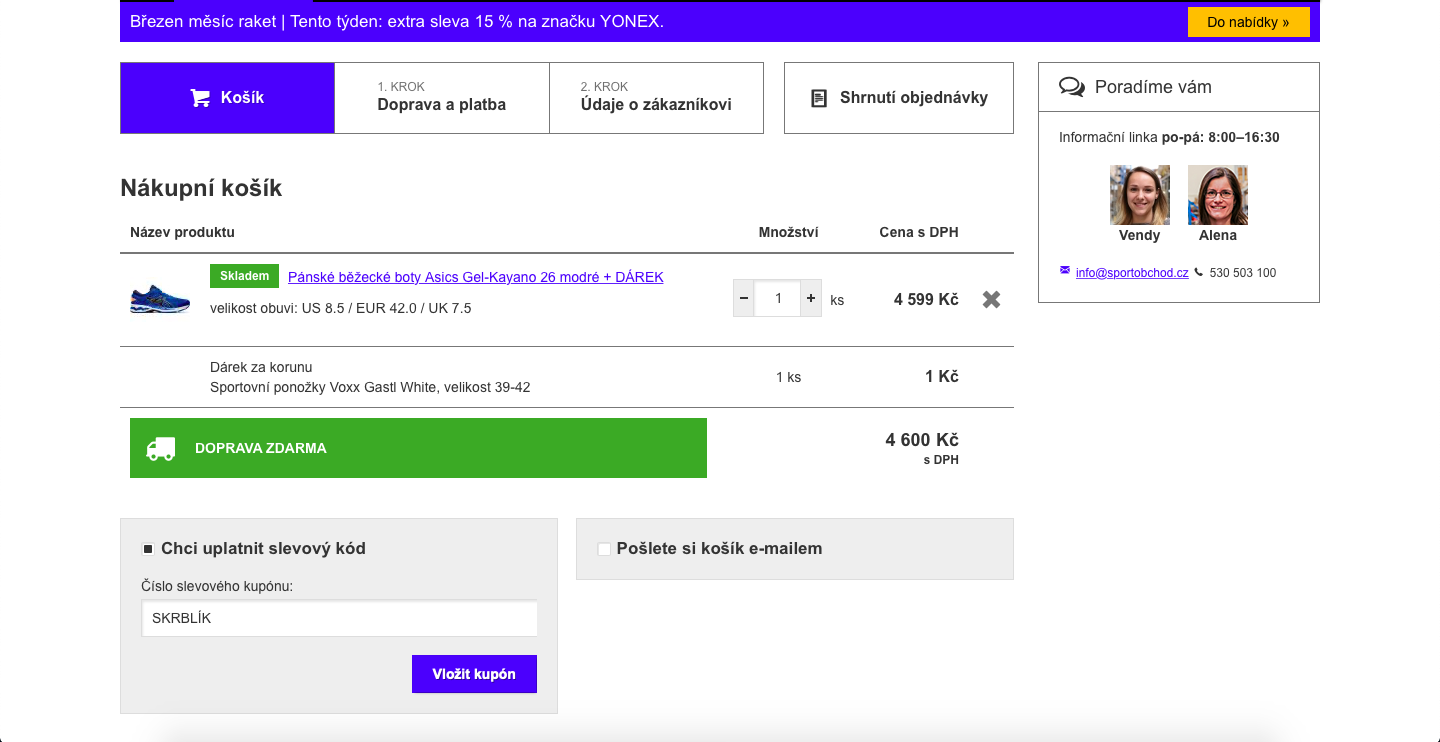Open the Shrnutí objednávky tab
1440x742 pixels.
[899, 98]
